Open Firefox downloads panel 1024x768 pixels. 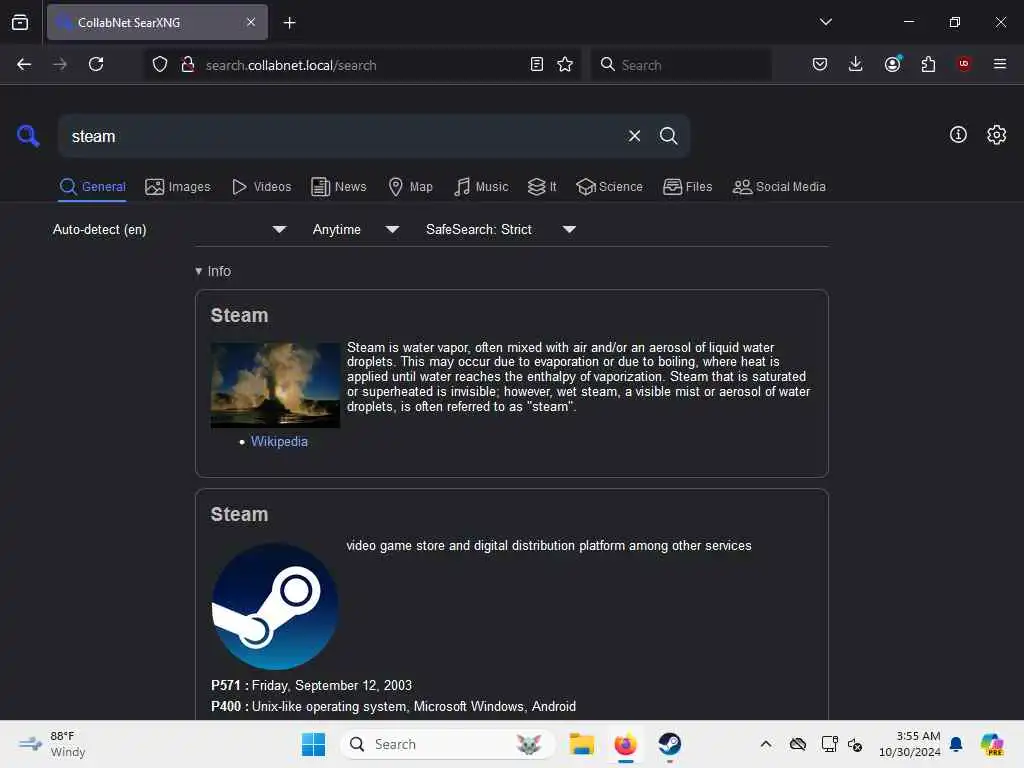point(856,64)
